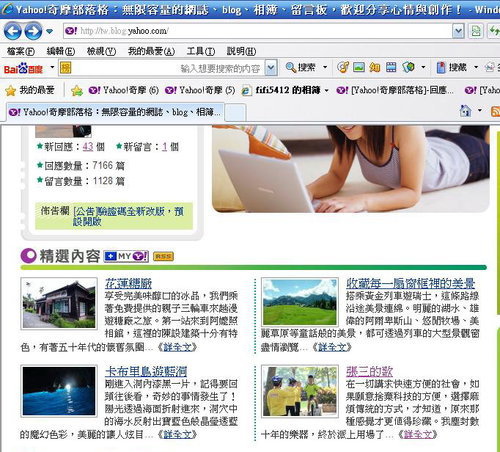
Task: Click the Baidu video filmstrip icon
Action: [x=391, y=67]
